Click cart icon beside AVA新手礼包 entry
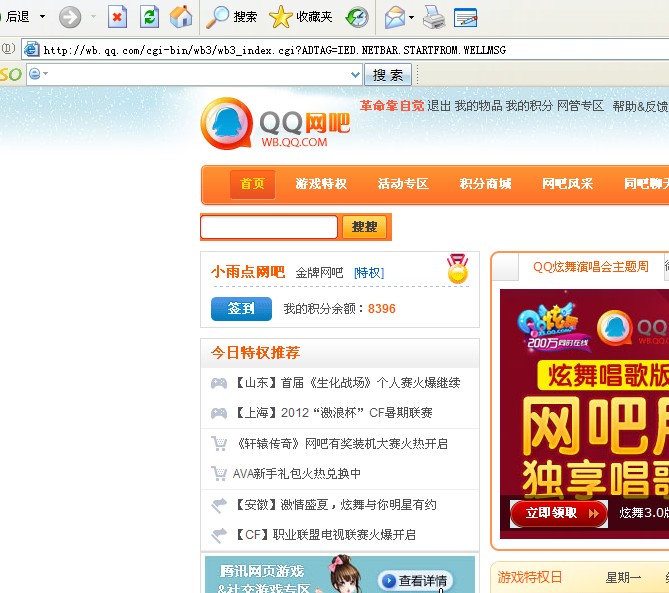 coord(219,474)
